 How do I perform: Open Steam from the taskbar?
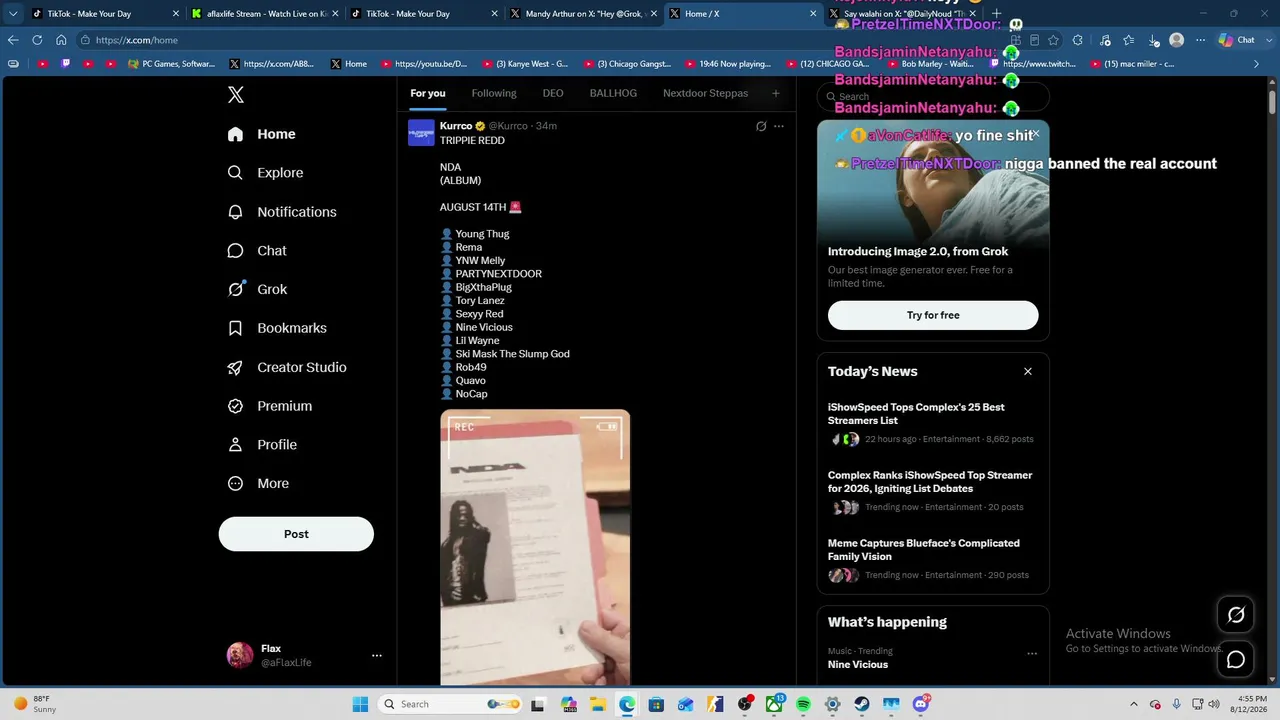click(861, 704)
